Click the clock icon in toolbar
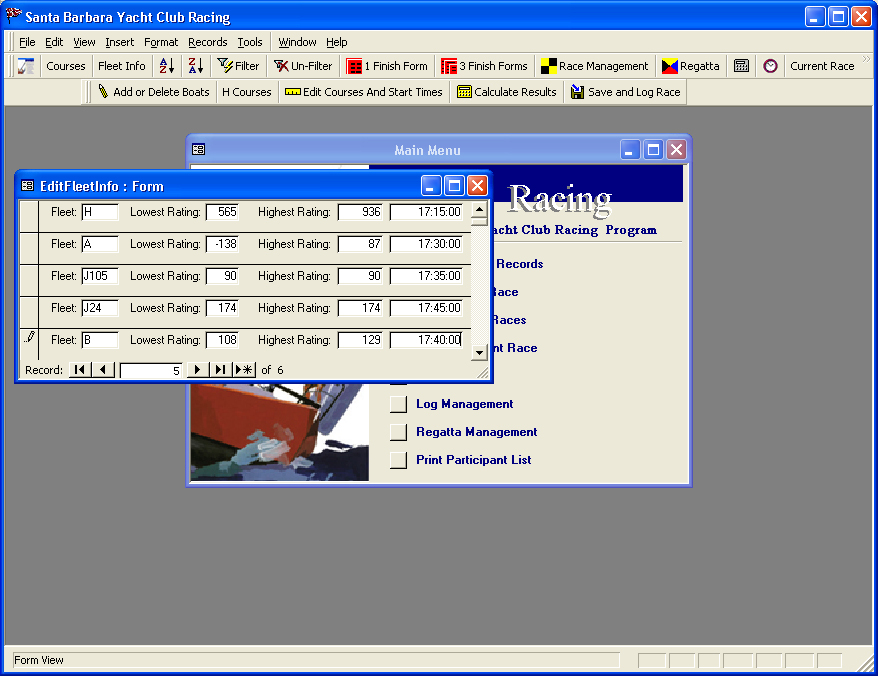 point(770,66)
